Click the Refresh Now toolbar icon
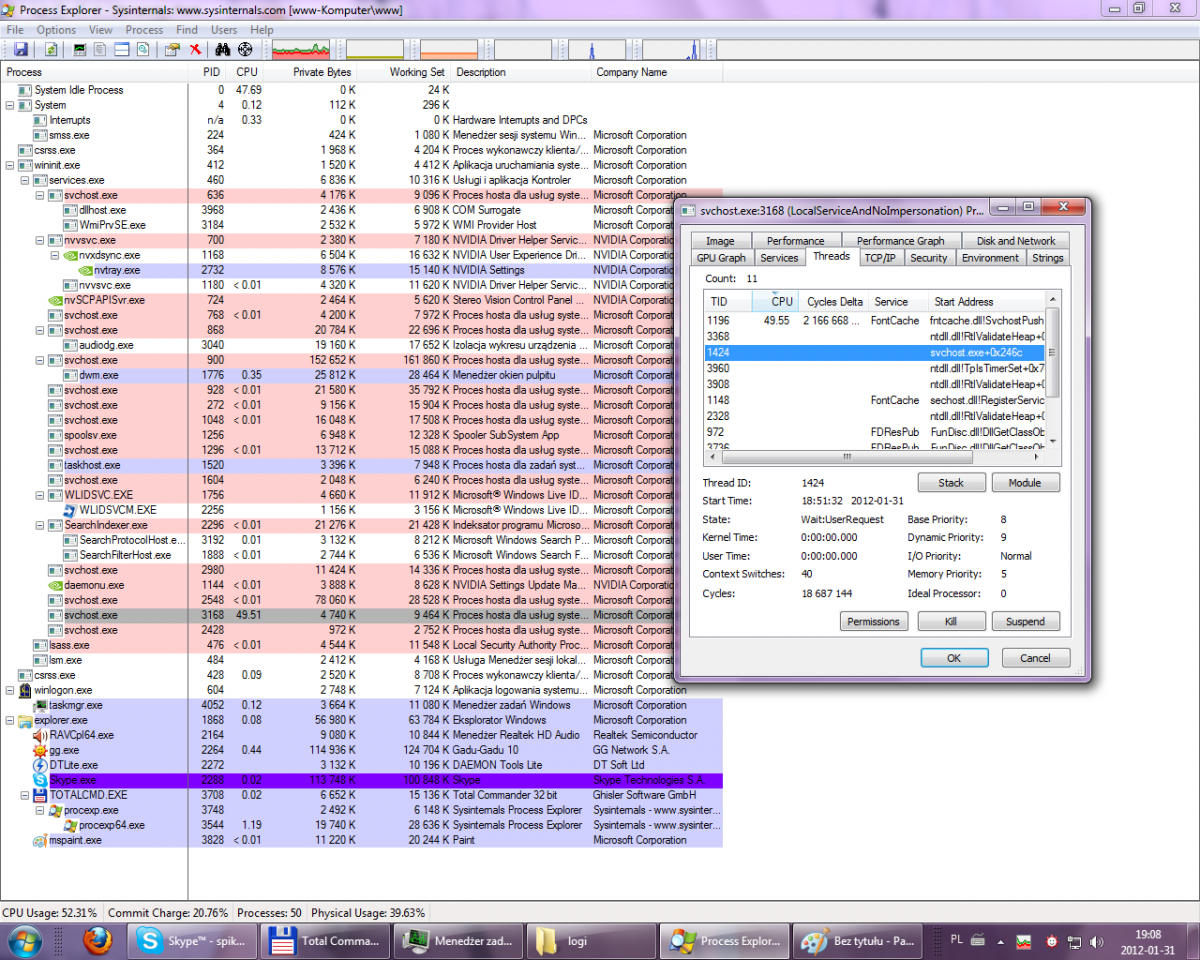 pos(50,49)
